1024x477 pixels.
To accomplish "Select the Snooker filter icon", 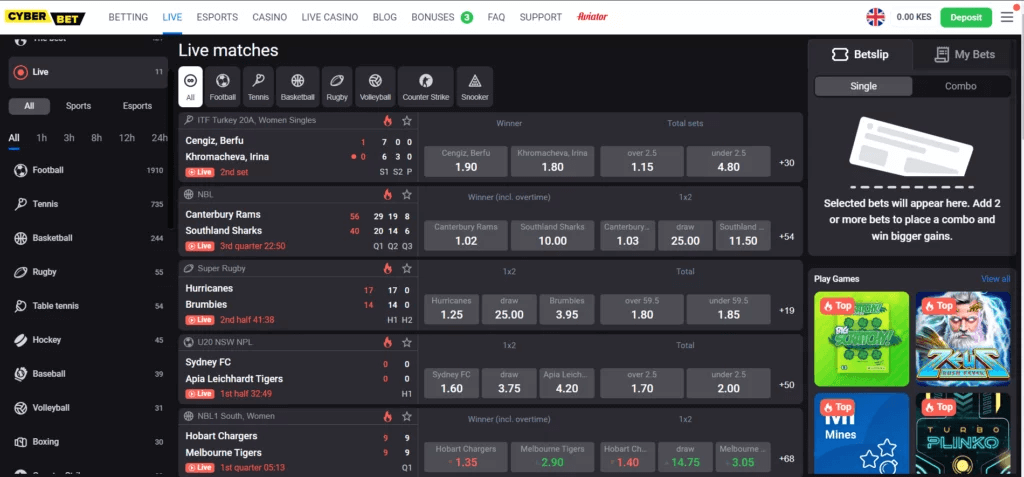I will click(475, 87).
